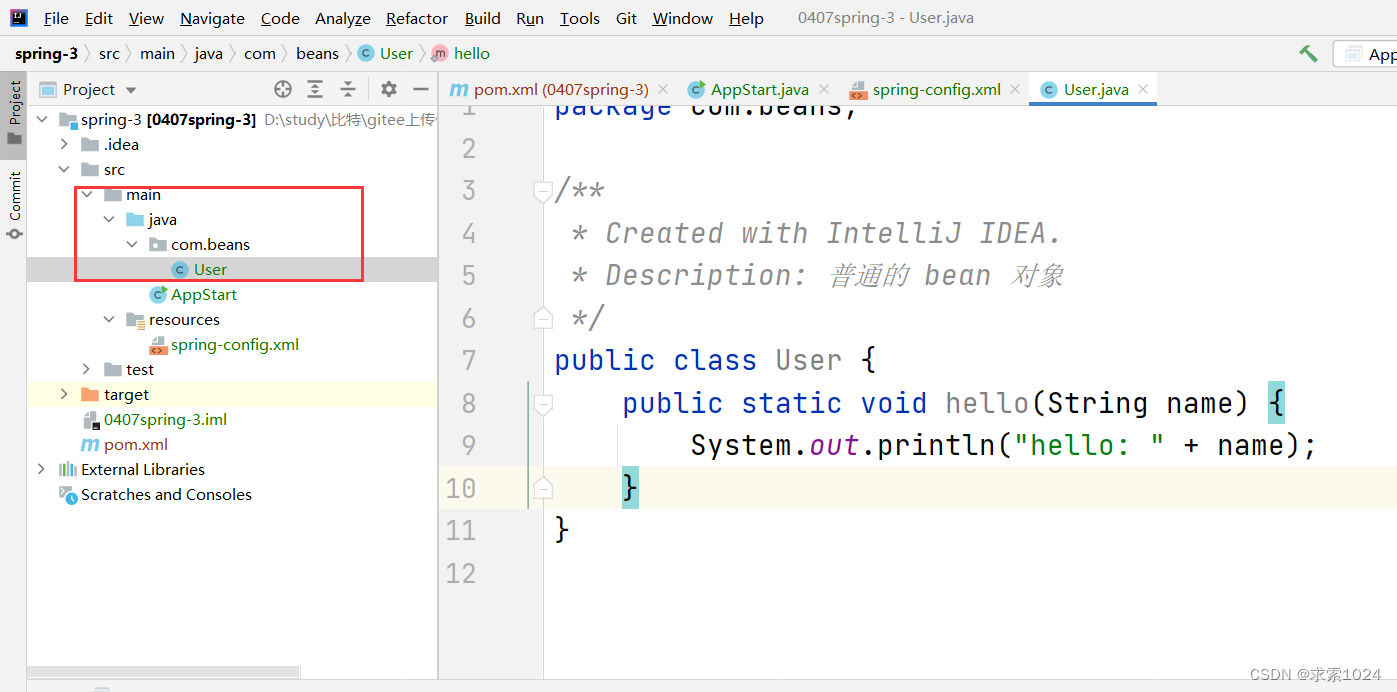The height and width of the screenshot is (692, 1397).
Task: Open the Refactor menu
Action: pyautogui.click(x=417, y=18)
